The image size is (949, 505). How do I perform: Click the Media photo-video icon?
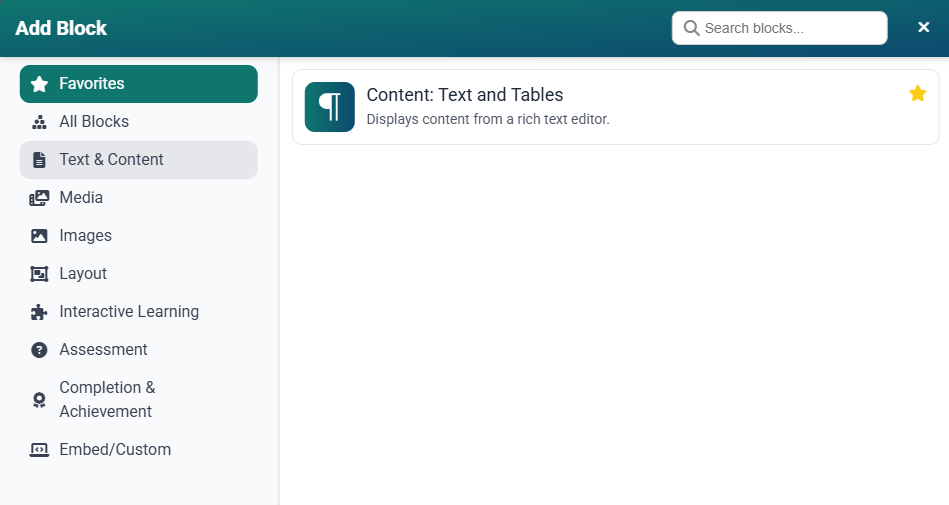click(x=39, y=198)
